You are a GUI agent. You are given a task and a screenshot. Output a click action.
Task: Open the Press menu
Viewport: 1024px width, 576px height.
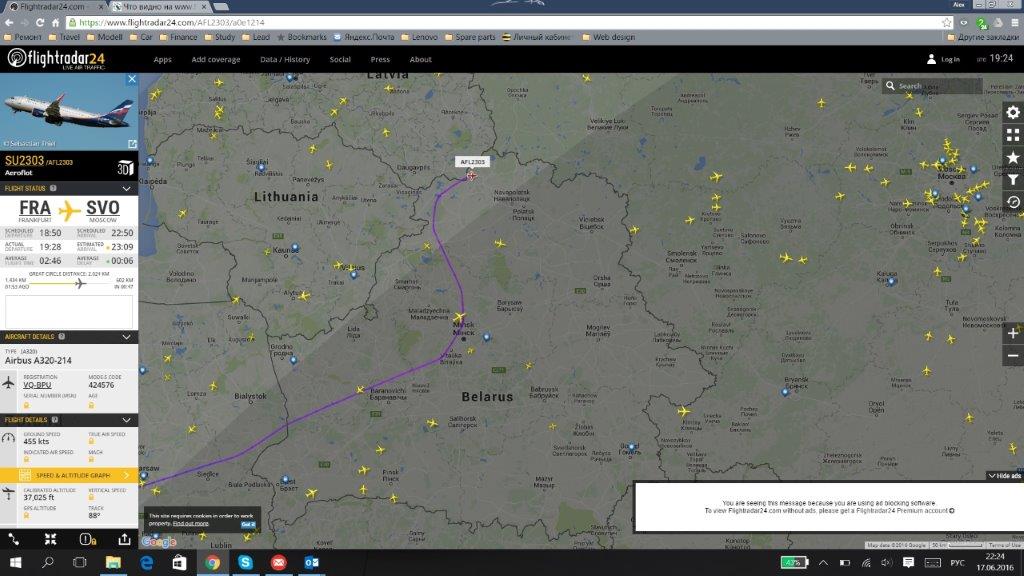tap(380, 59)
